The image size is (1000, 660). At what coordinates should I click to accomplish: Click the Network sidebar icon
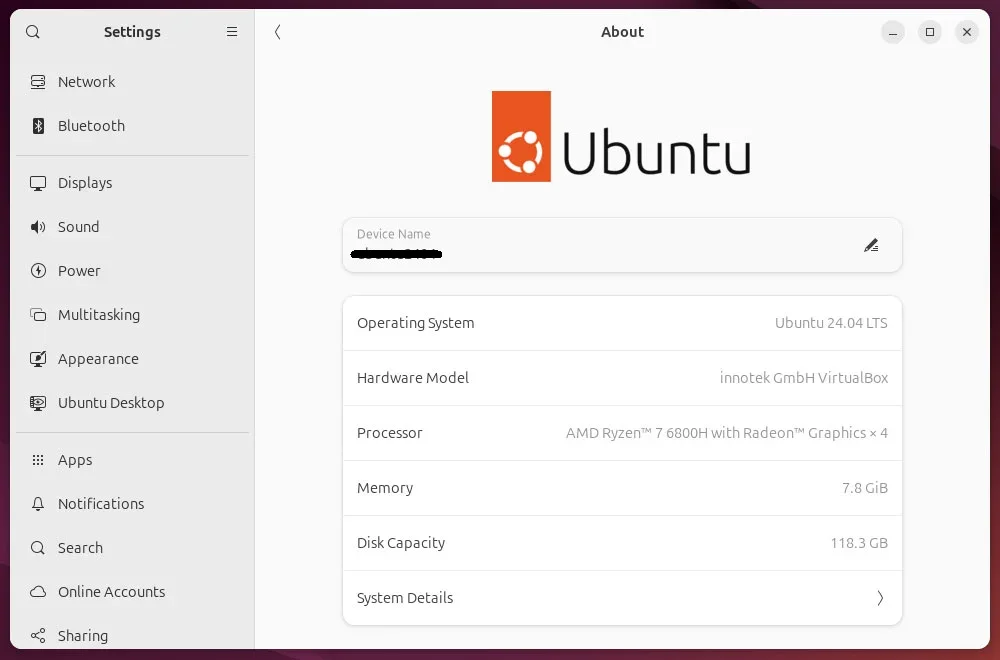coord(38,82)
